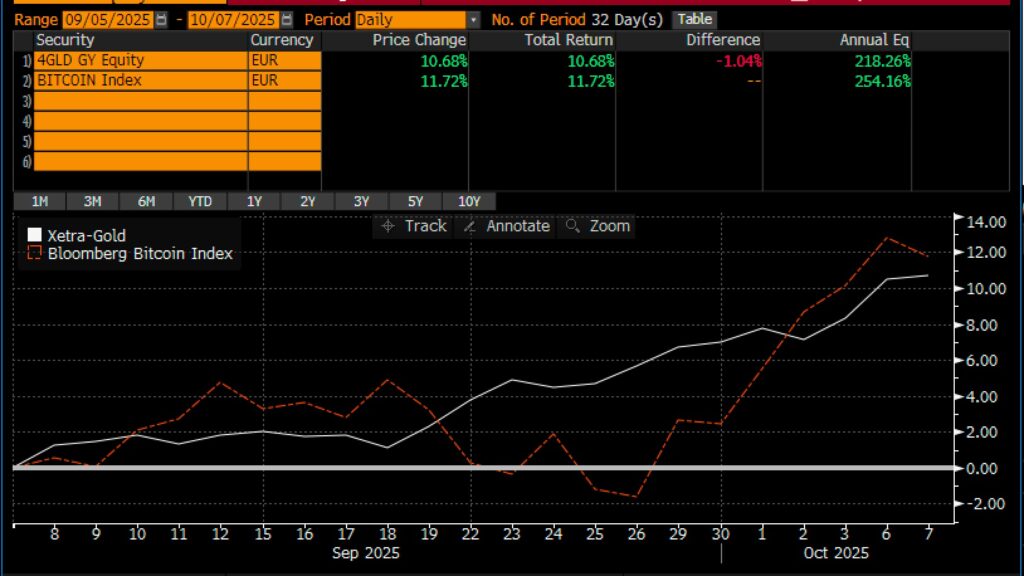
Task: Click the 09/05/2025 start date field
Action: click(x=108, y=20)
